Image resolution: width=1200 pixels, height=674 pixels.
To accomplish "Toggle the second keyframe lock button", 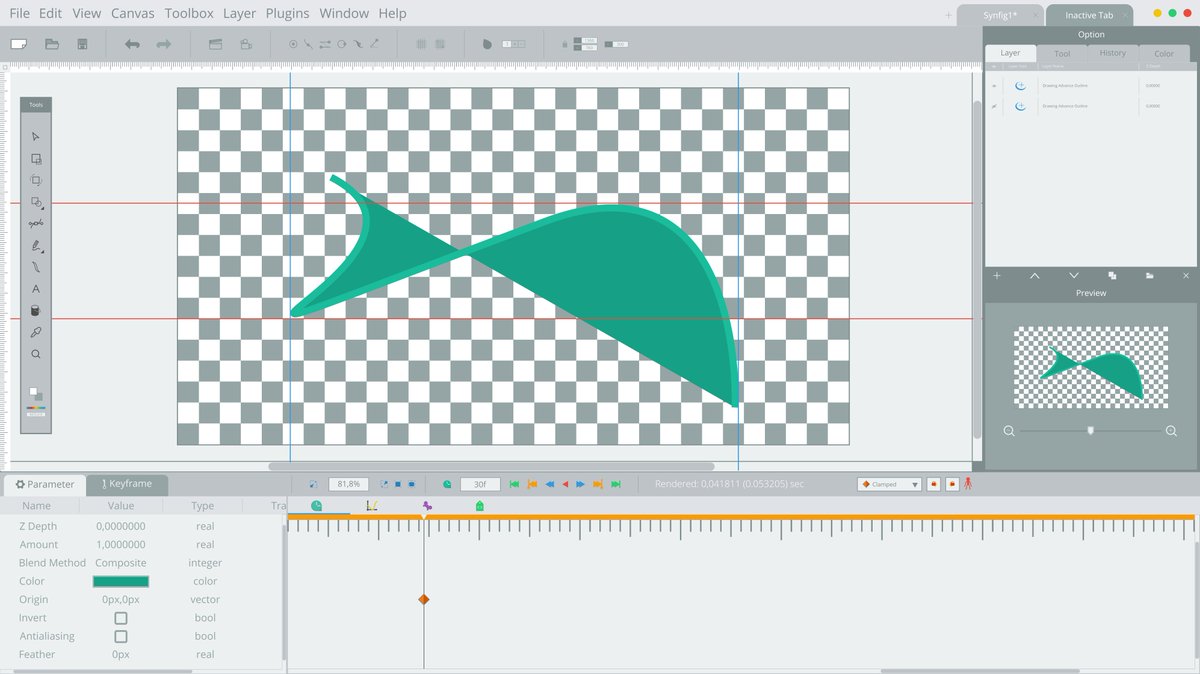I will (952, 484).
